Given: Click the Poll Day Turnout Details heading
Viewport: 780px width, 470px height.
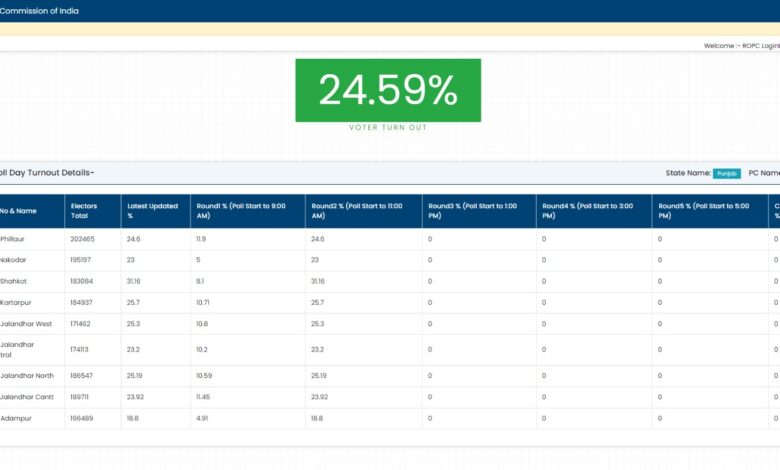Looking at the screenshot, I should (46, 173).
